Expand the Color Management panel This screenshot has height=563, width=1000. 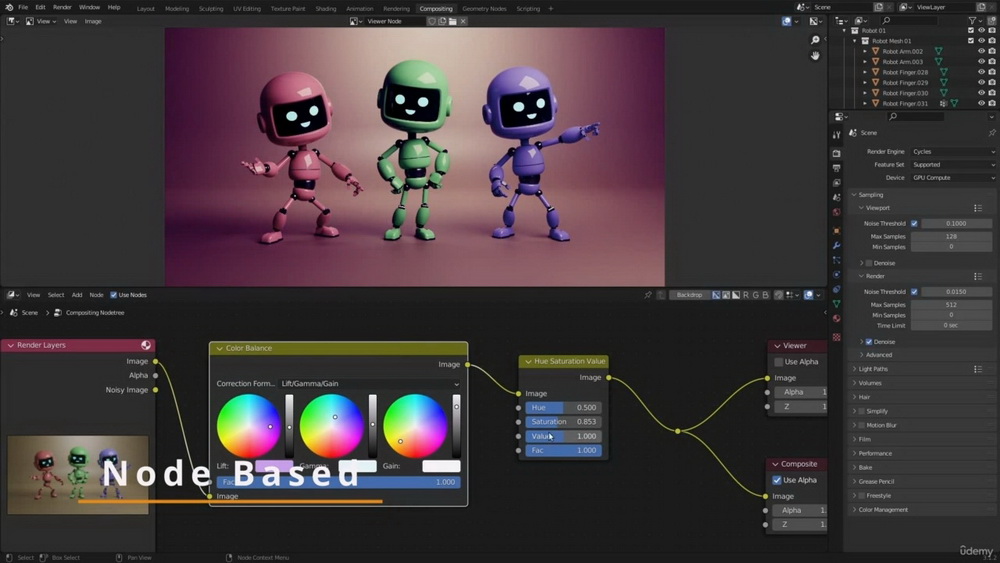click(855, 510)
